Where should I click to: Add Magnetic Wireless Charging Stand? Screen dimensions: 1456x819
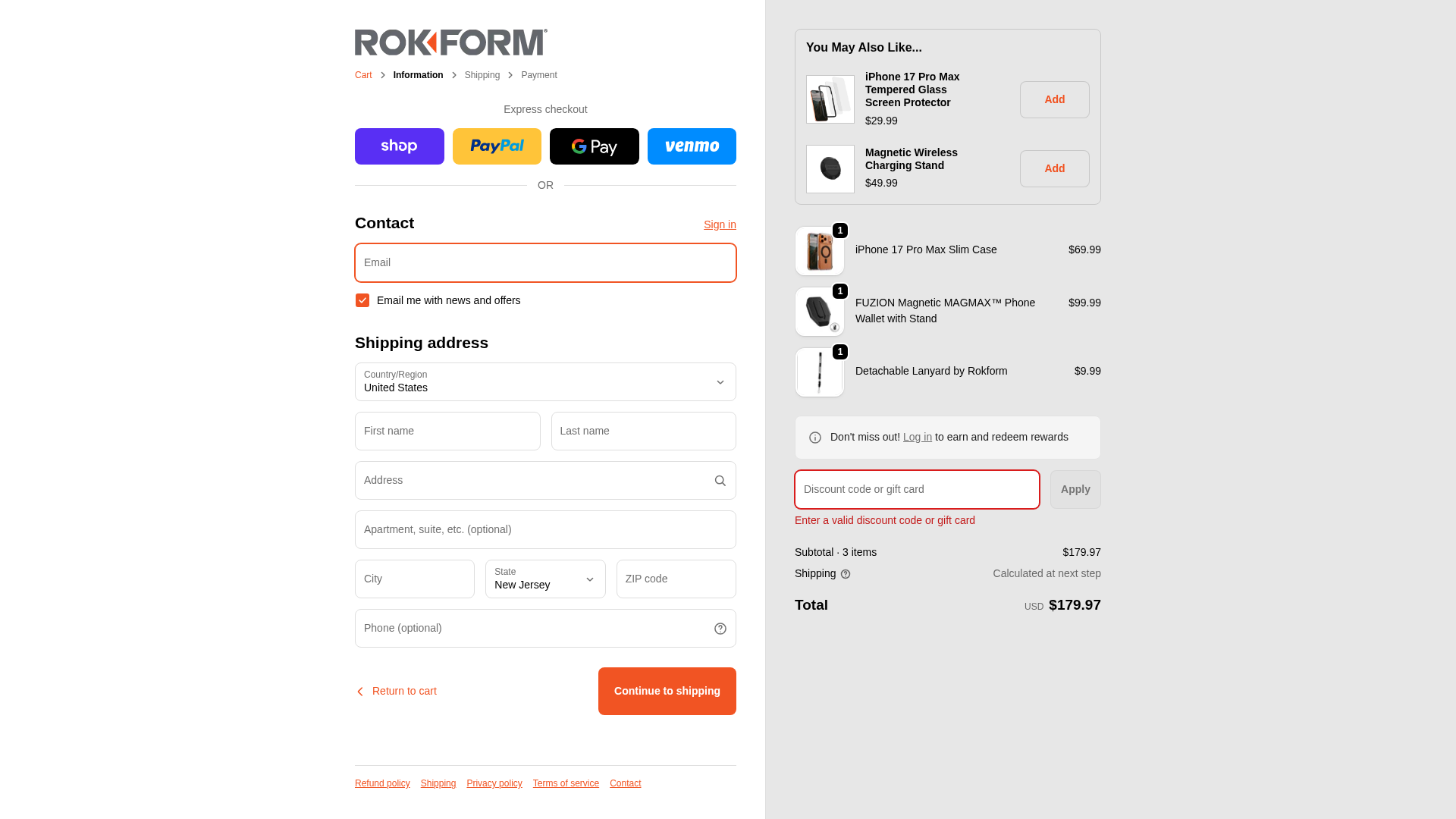[1054, 168]
